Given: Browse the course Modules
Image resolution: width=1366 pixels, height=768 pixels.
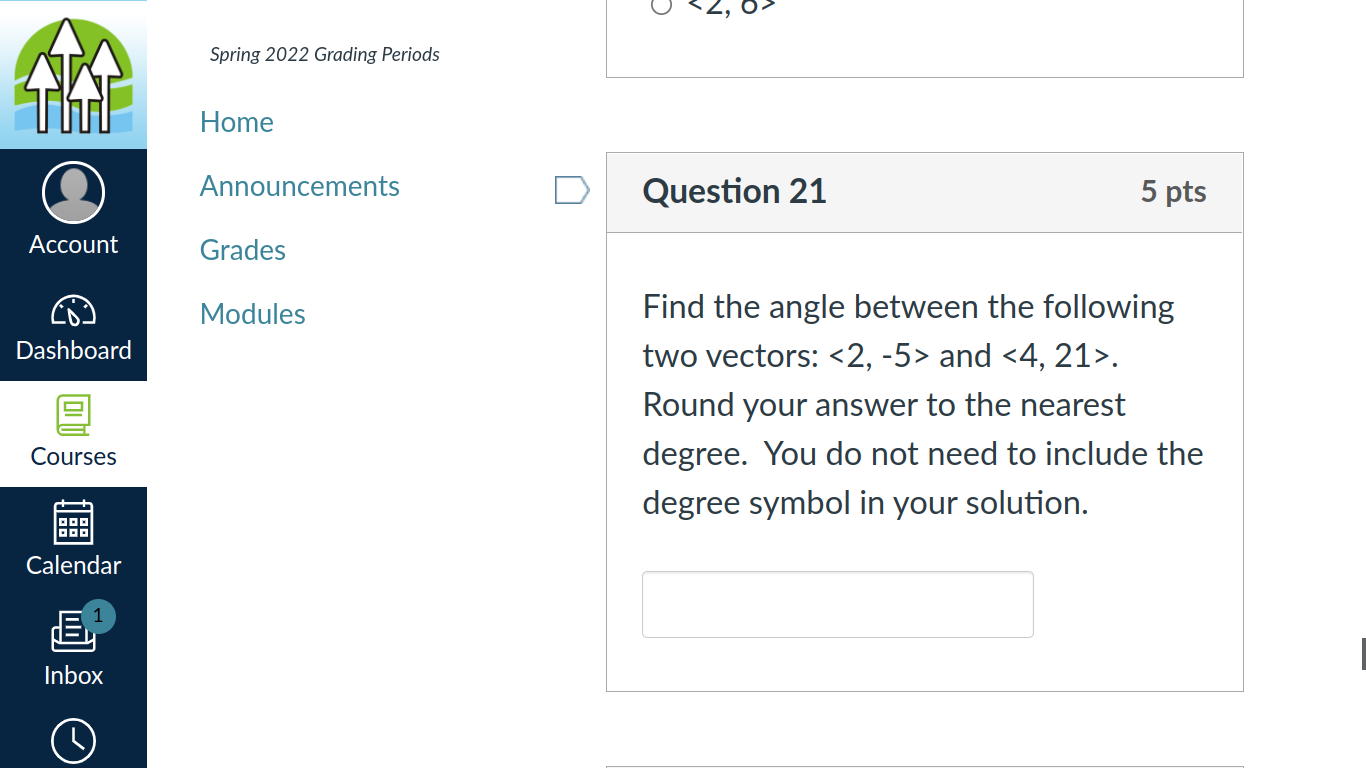Looking at the screenshot, I should coord(252,313).
